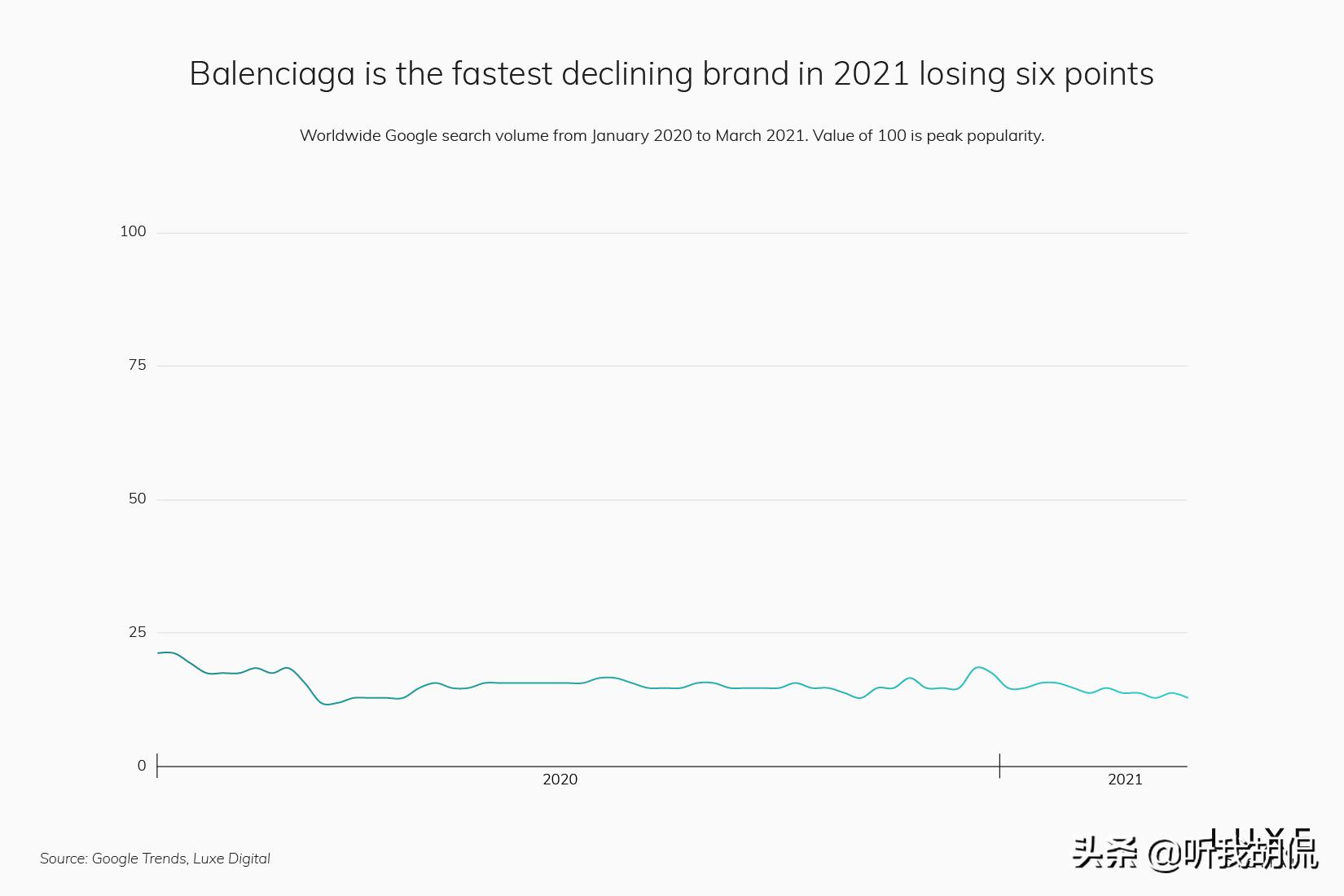Click the trend line's lowest dip in early 2020
1344x896 pixels.
(x=327, y=704)
